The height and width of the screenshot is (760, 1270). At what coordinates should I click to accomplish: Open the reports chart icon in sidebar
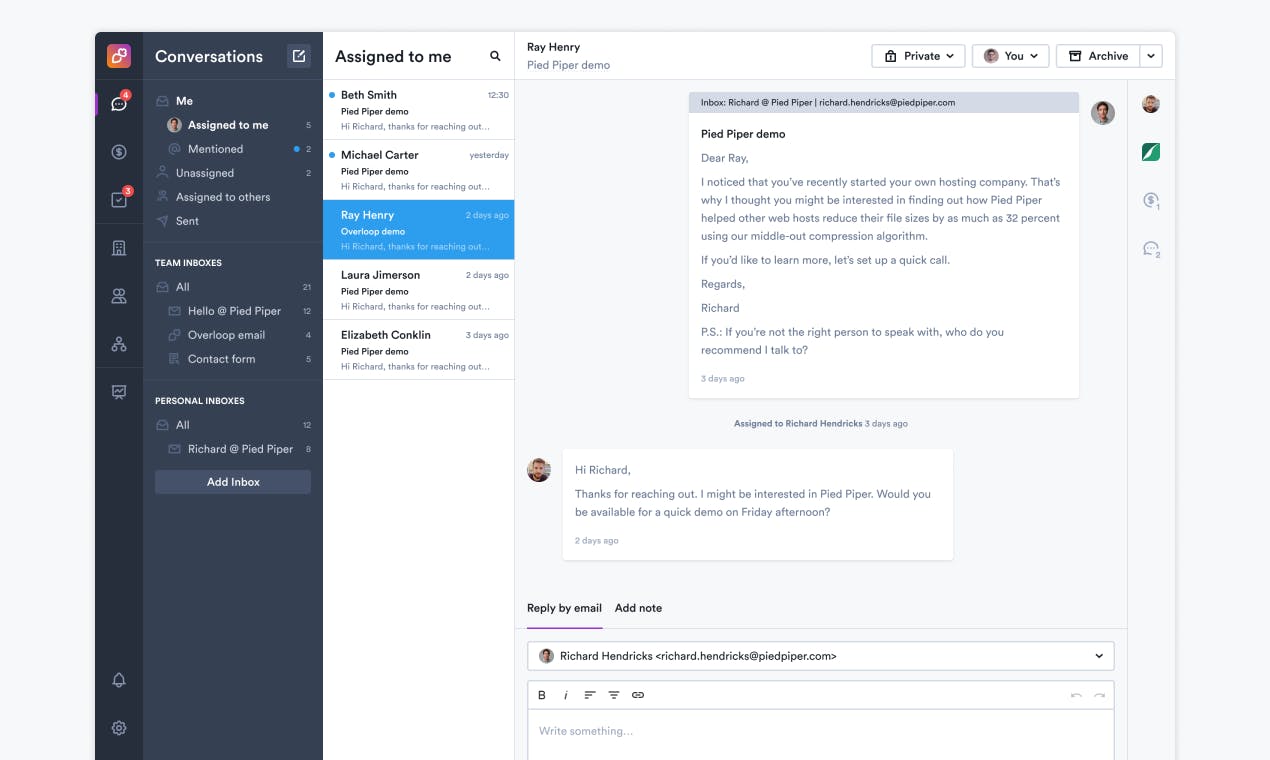pyautogui.click(x=119, y=392)
